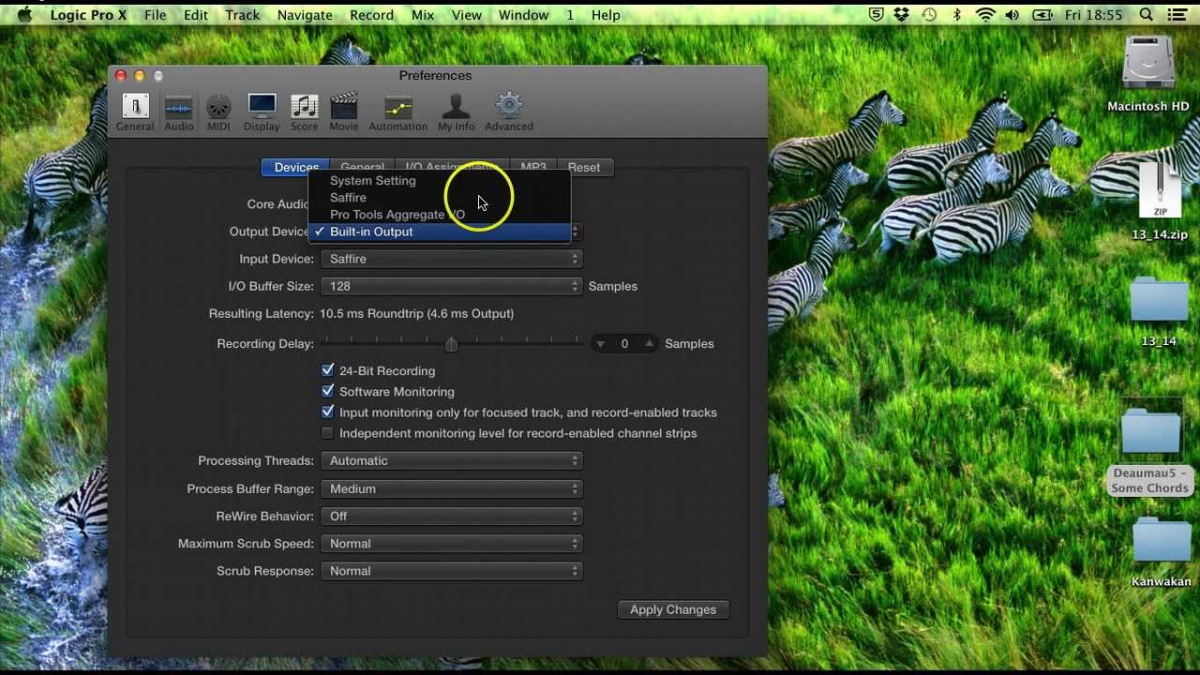Expand the Process Buffer Range dropdown

point(451,489)
